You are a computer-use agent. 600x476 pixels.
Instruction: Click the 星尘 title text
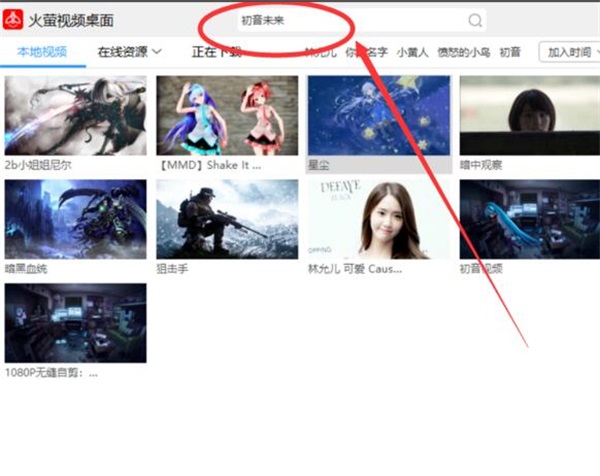point(318,165)
